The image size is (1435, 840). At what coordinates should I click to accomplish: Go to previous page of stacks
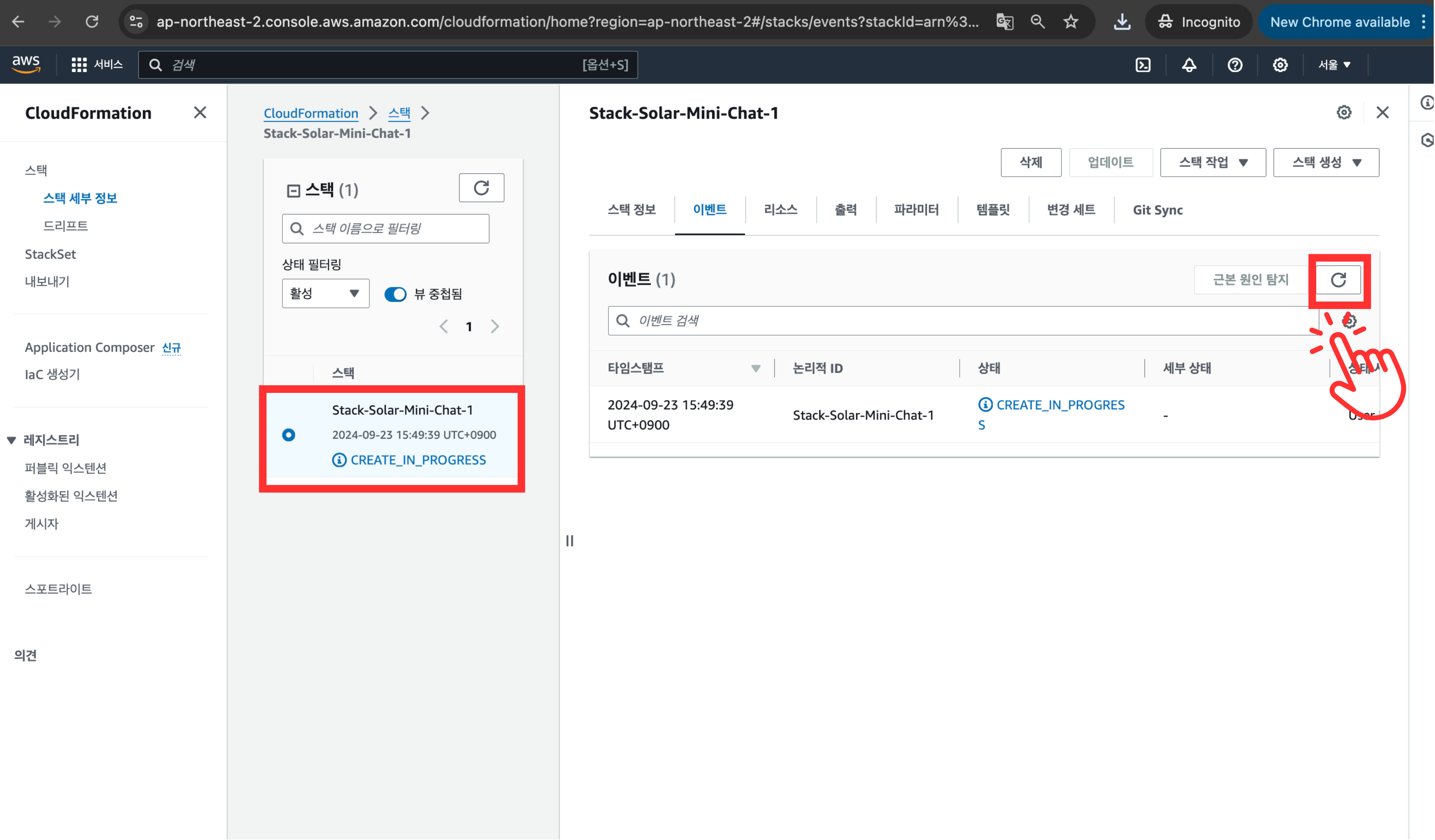coord(444,327)
